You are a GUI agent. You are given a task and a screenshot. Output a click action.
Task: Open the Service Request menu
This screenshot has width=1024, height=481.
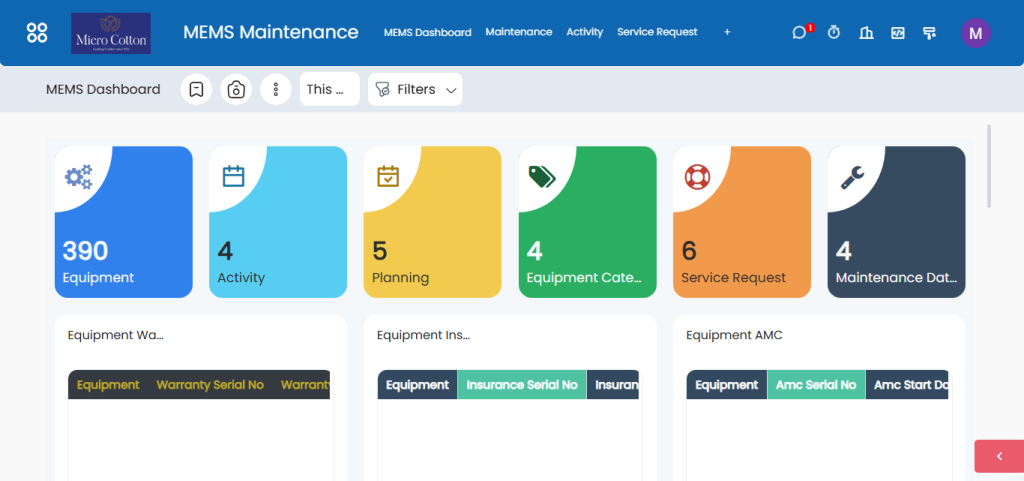pyautogui.click(x=657, y=32)
